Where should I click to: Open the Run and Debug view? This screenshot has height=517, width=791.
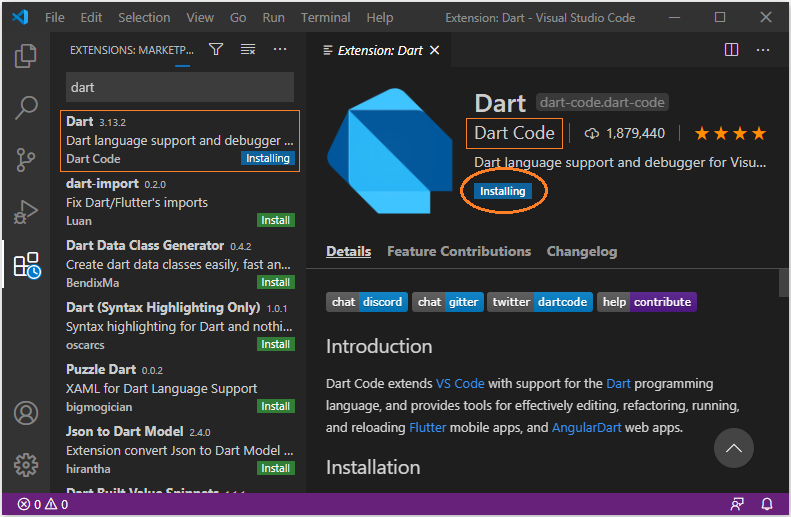pyautogui.click(x=26, y=212)
